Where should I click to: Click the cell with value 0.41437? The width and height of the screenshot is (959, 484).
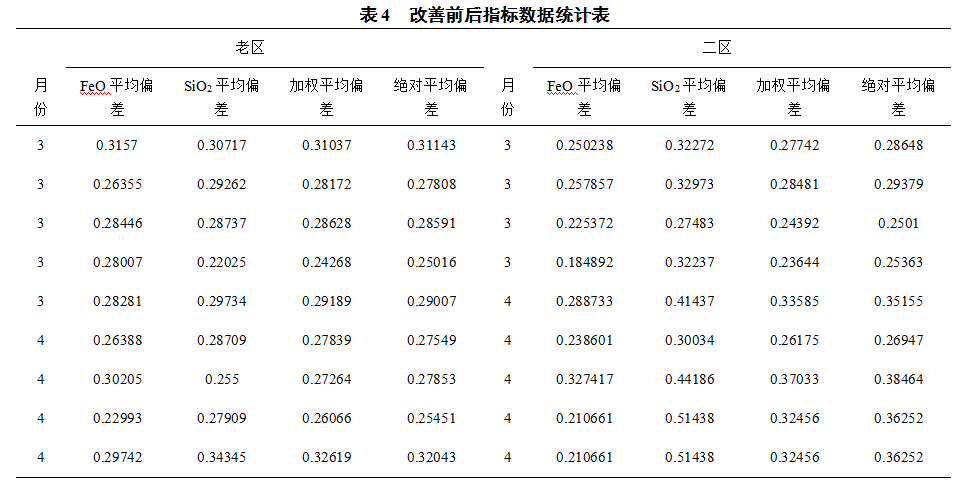click(689, 302)
